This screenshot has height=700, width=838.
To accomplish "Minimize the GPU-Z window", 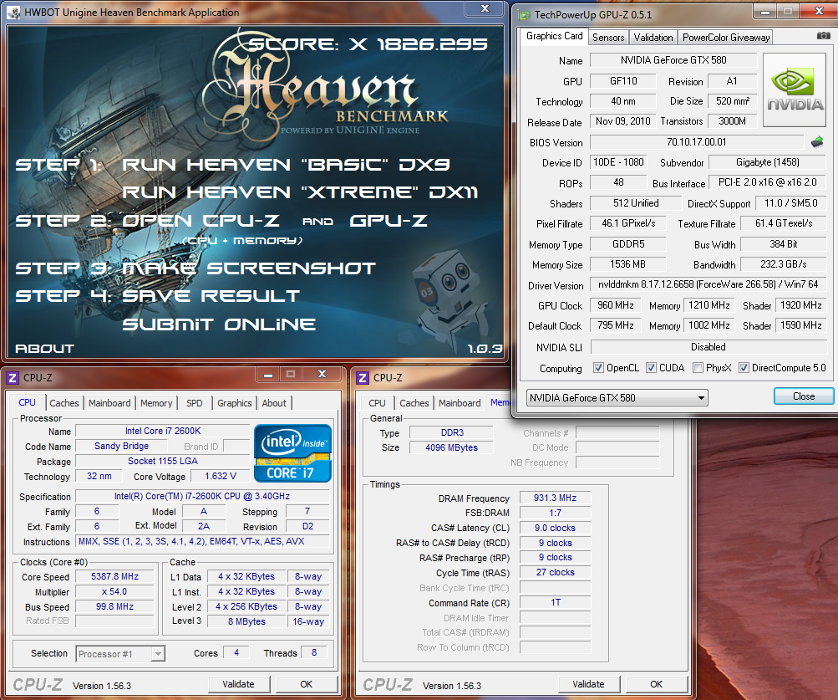I will coord(765,11).
